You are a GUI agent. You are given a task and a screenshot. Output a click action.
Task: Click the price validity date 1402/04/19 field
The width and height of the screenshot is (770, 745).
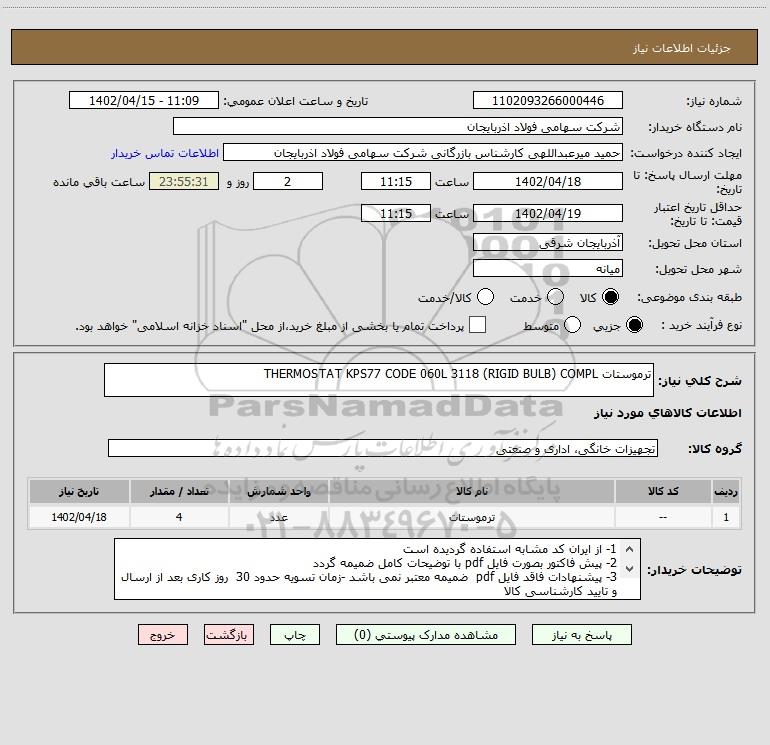pos(548,213)
